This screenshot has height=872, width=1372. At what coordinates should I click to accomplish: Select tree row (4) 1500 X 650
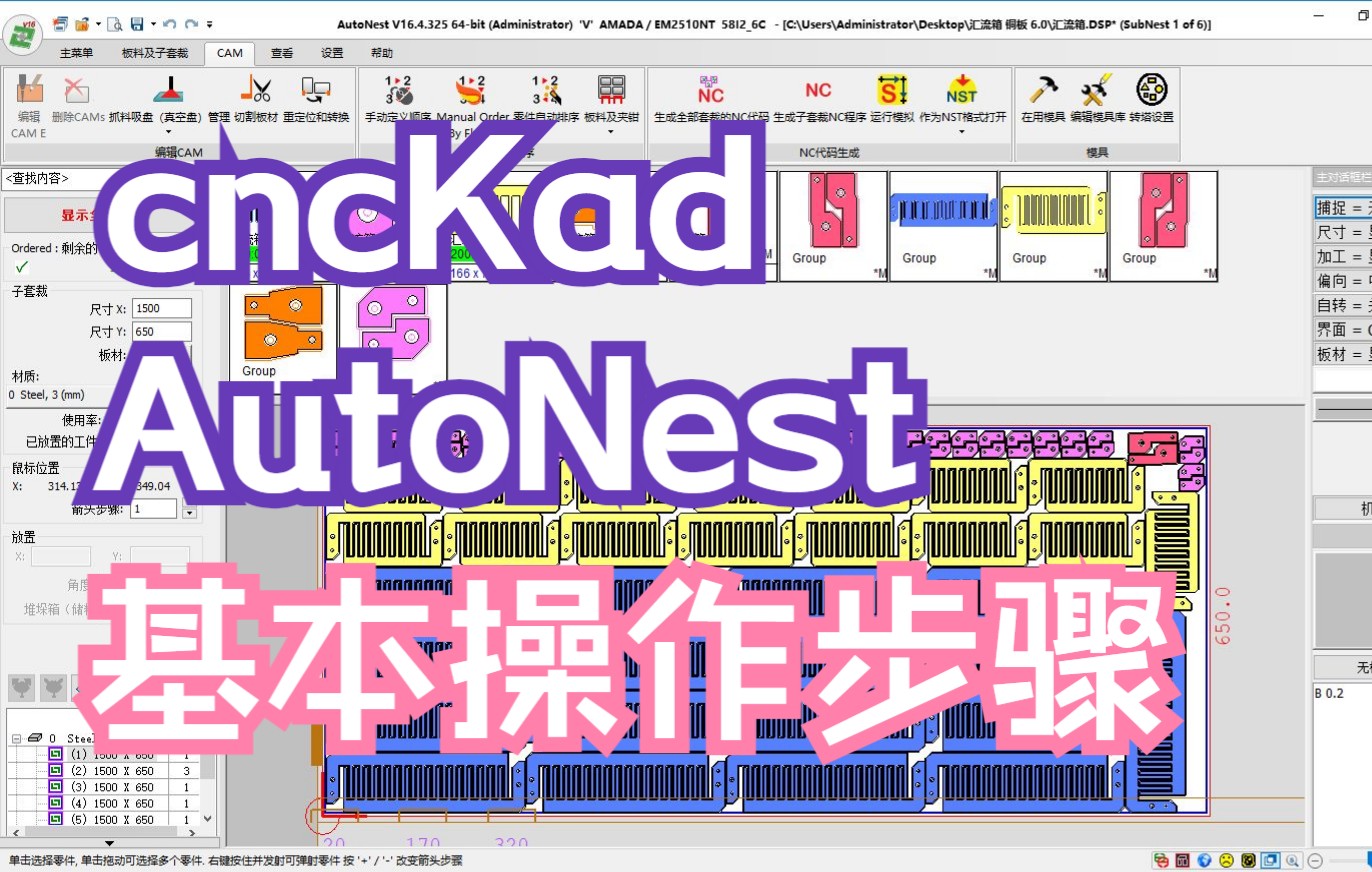coord(111,803)
